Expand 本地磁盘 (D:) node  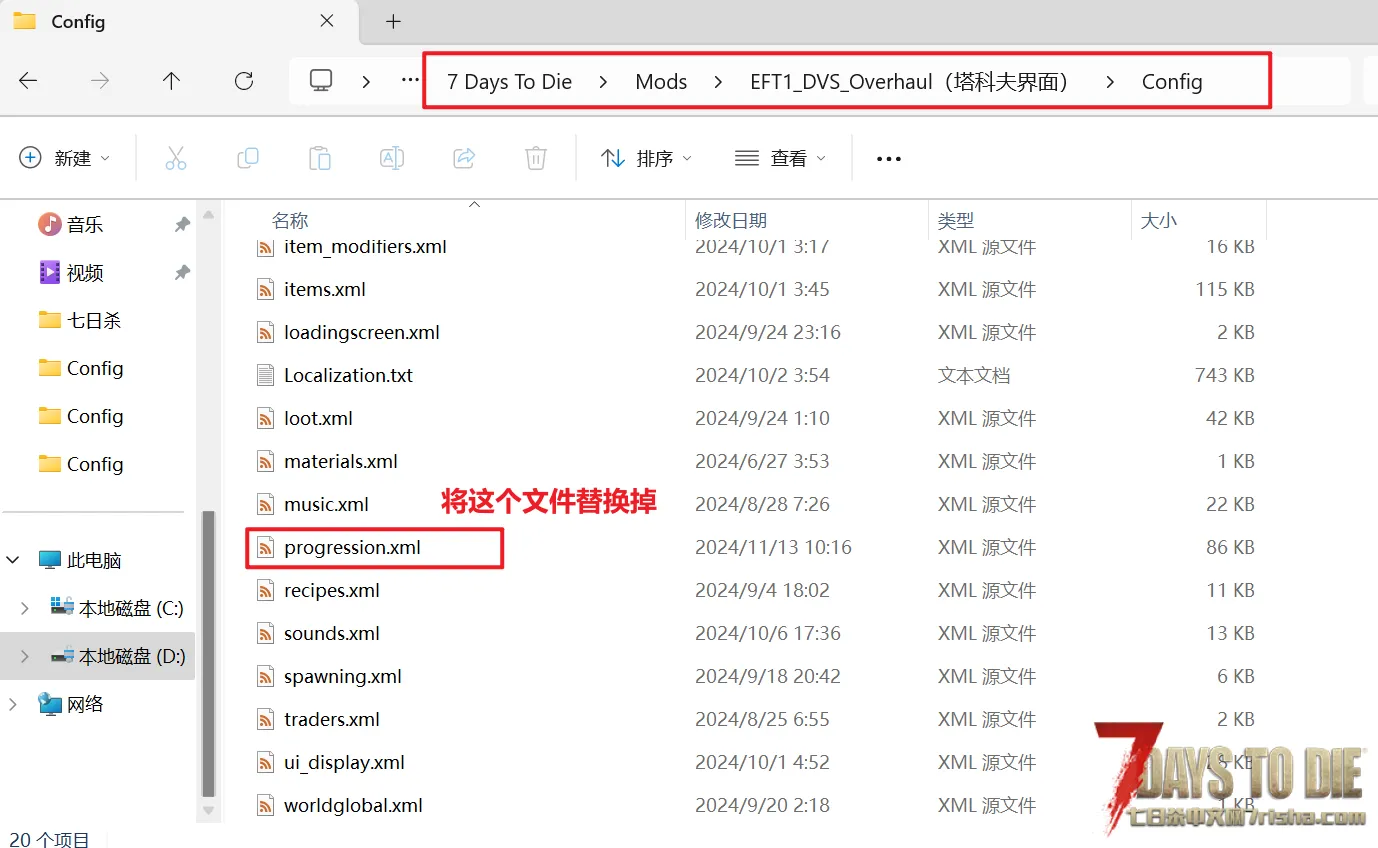coord(25,656)
